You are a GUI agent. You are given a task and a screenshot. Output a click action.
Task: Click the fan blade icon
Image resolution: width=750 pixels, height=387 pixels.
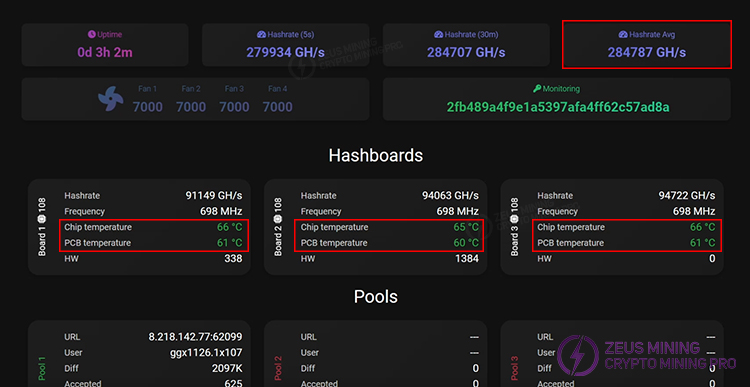pyautogui.click(x=110, y=99)
